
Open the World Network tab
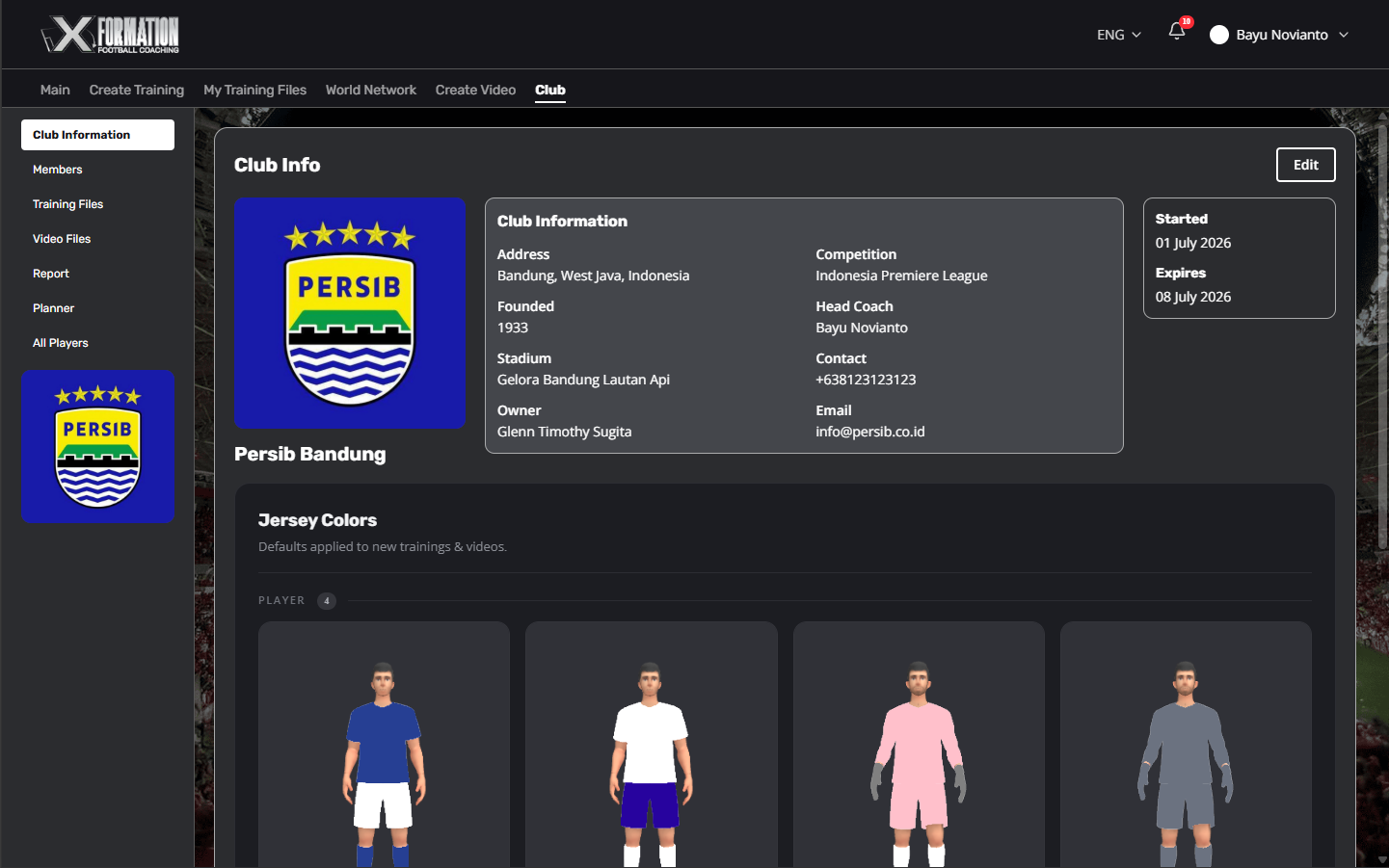371,90
